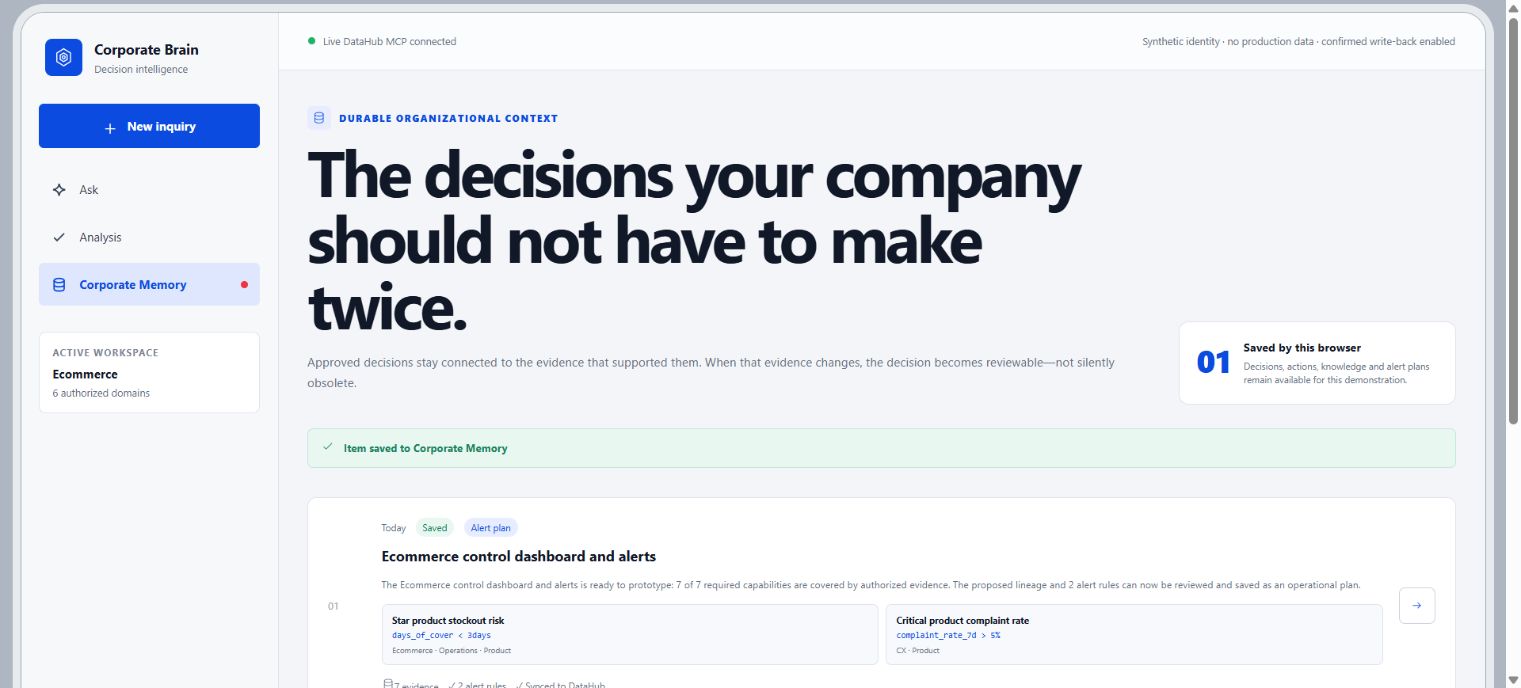Click the red notification dot on Corporate Memory
1521x688 pixels.
pyautogui.click(x=244, y=285)
